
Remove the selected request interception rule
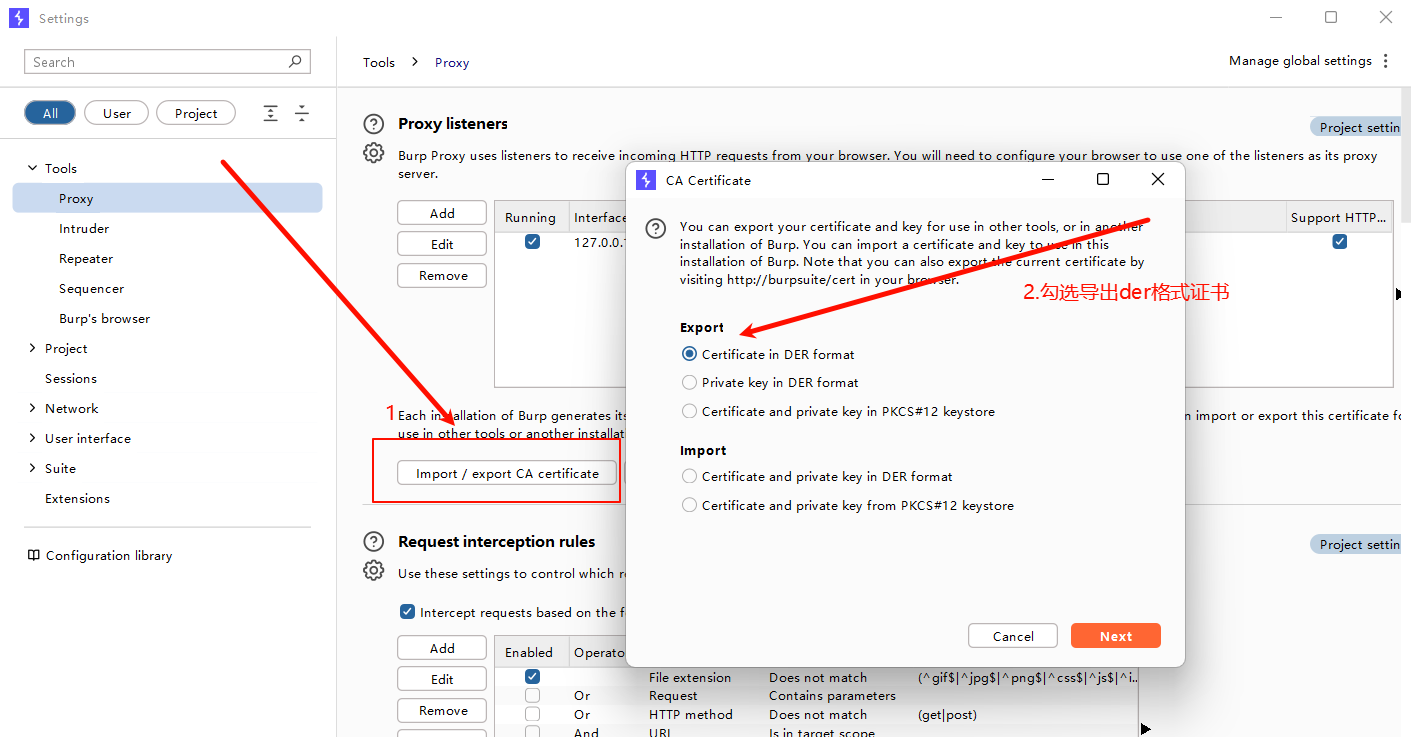click(x=442, y=710)
